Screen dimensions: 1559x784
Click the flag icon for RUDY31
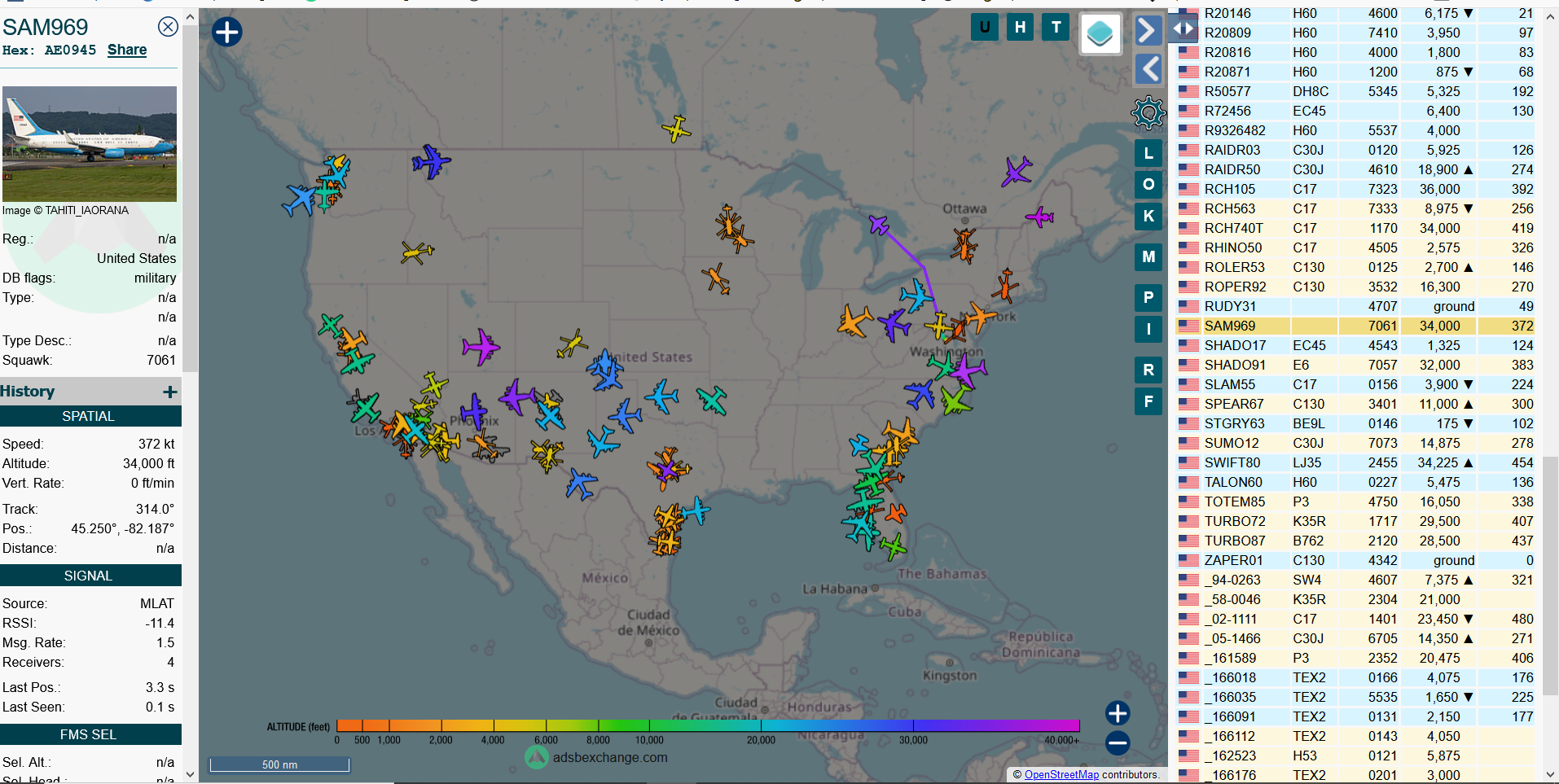tap(1188, 306)
